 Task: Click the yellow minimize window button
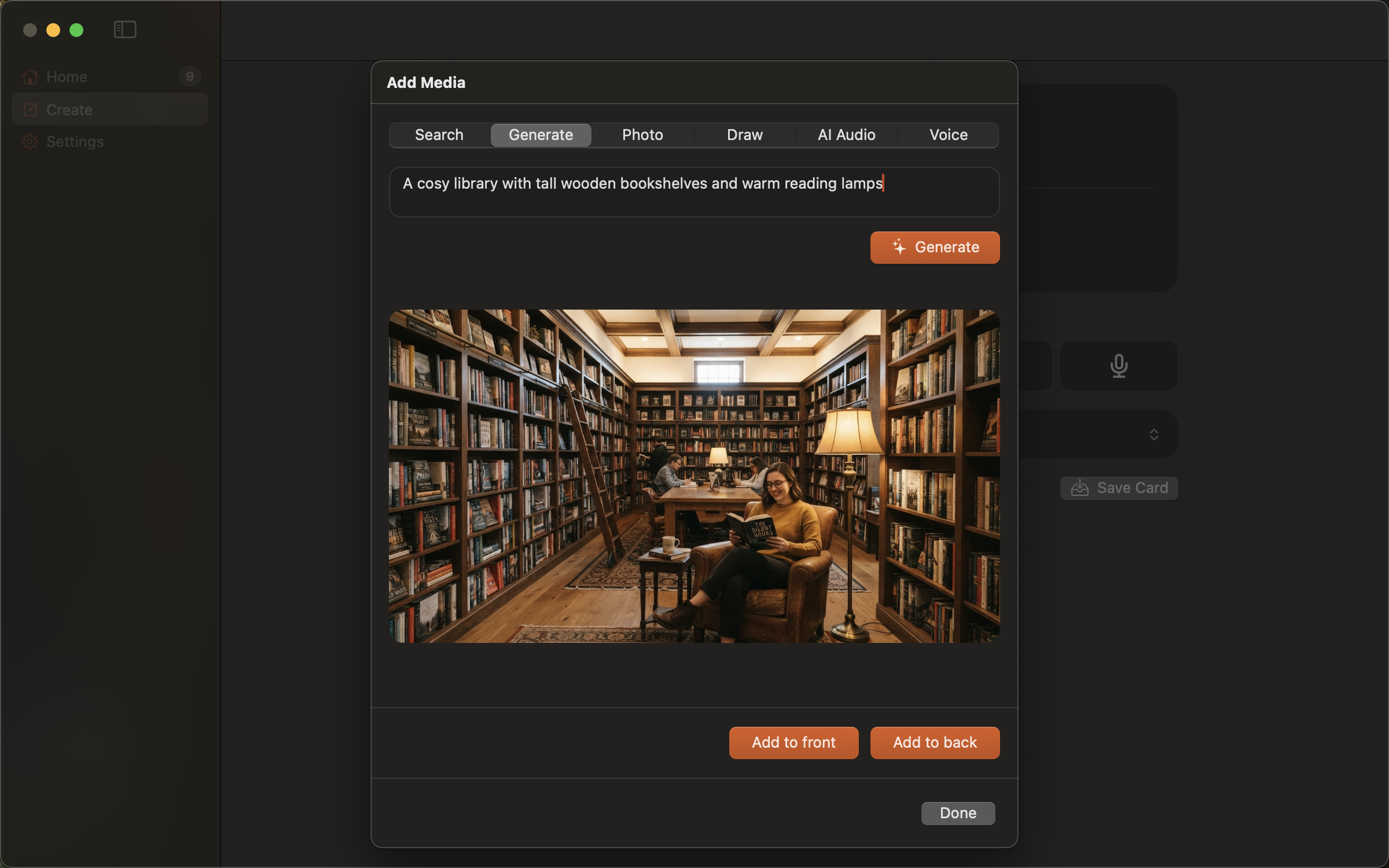coord(53,30)
